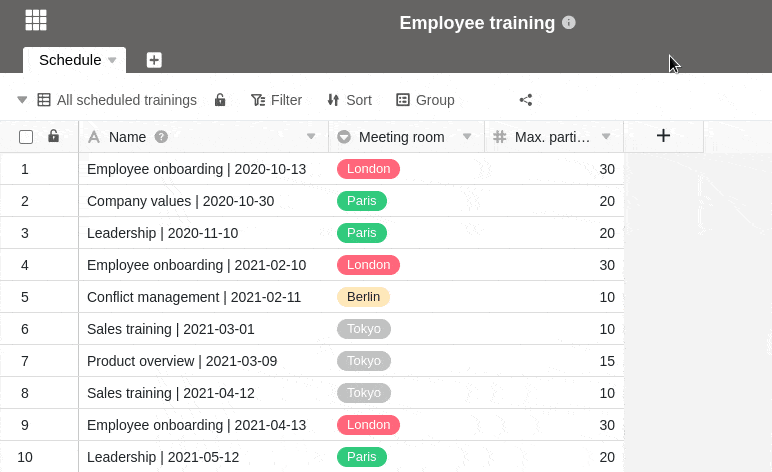Open Meeting room column dropdown arrow
772x472 pixels.
(x=467, y=137)
